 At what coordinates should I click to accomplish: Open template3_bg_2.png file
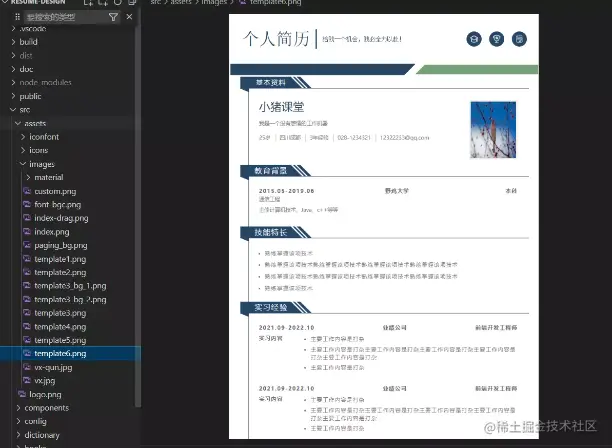(70, 299)
